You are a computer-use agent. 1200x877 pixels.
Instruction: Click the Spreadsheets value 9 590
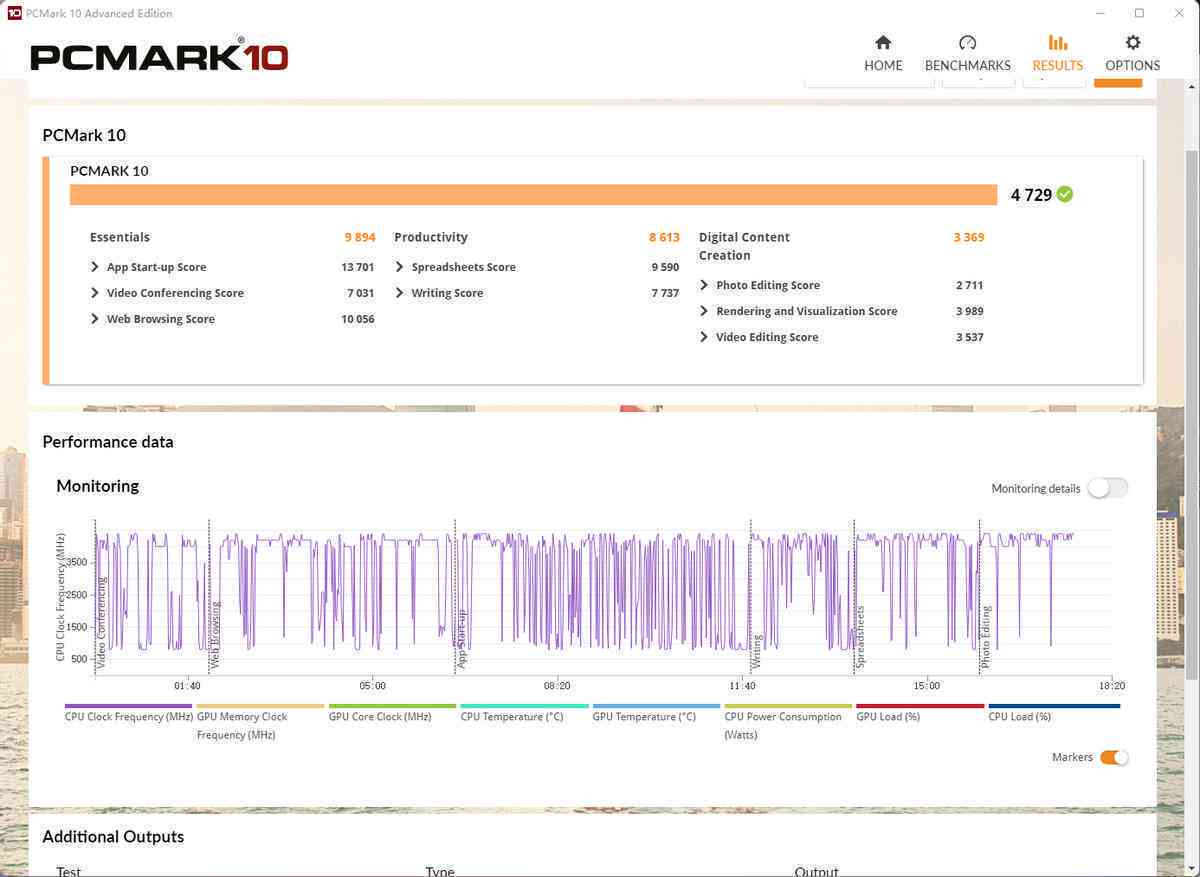[665, 267]
